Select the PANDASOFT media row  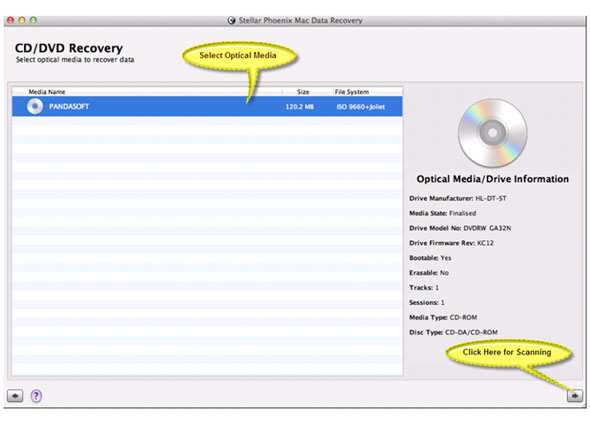207,106
